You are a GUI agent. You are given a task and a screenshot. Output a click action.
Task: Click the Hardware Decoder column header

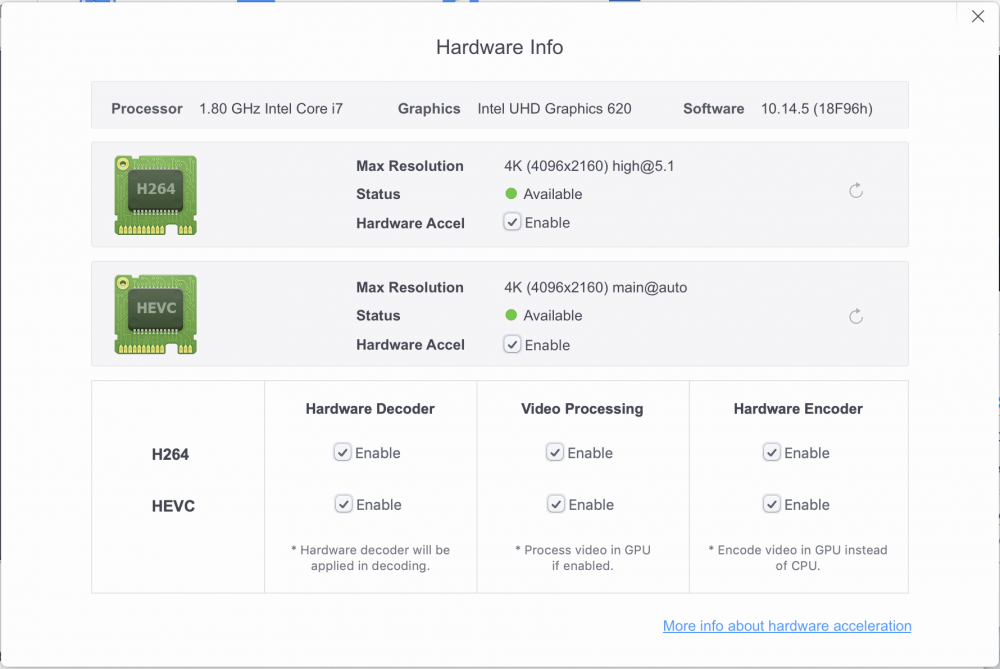click(370, 409)
